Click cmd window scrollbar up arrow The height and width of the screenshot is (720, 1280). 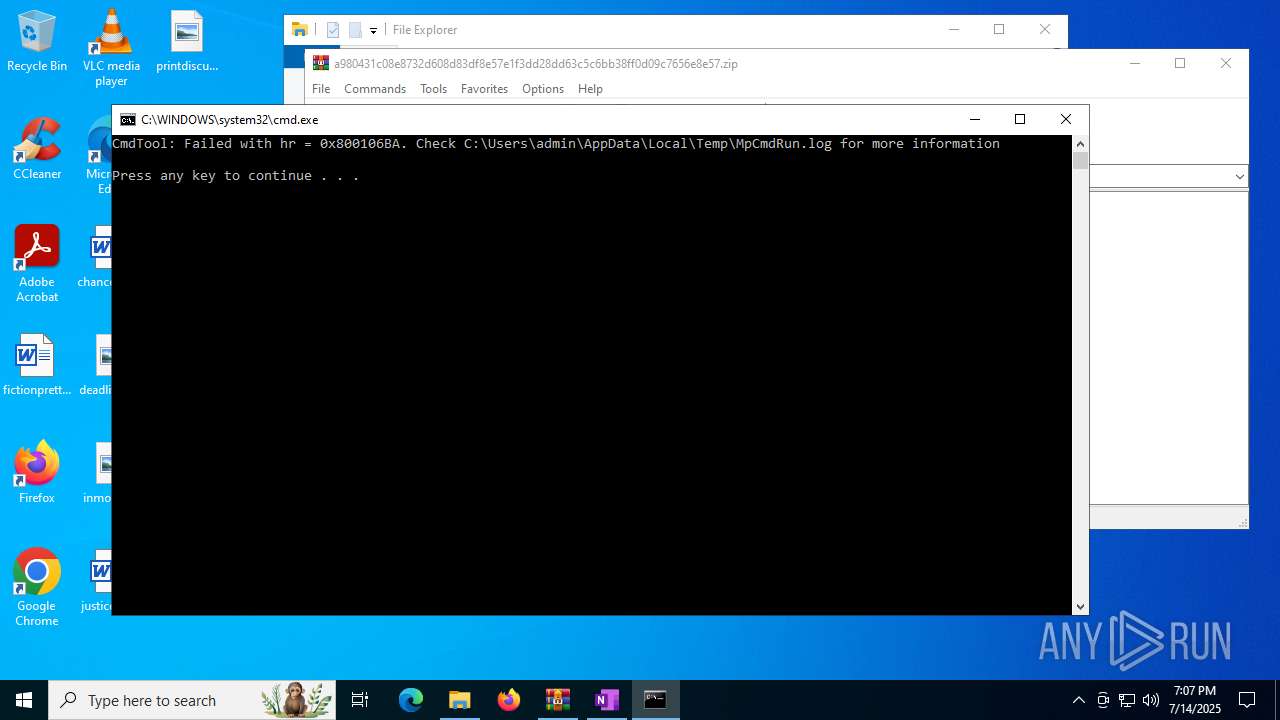coord(1080,144)
